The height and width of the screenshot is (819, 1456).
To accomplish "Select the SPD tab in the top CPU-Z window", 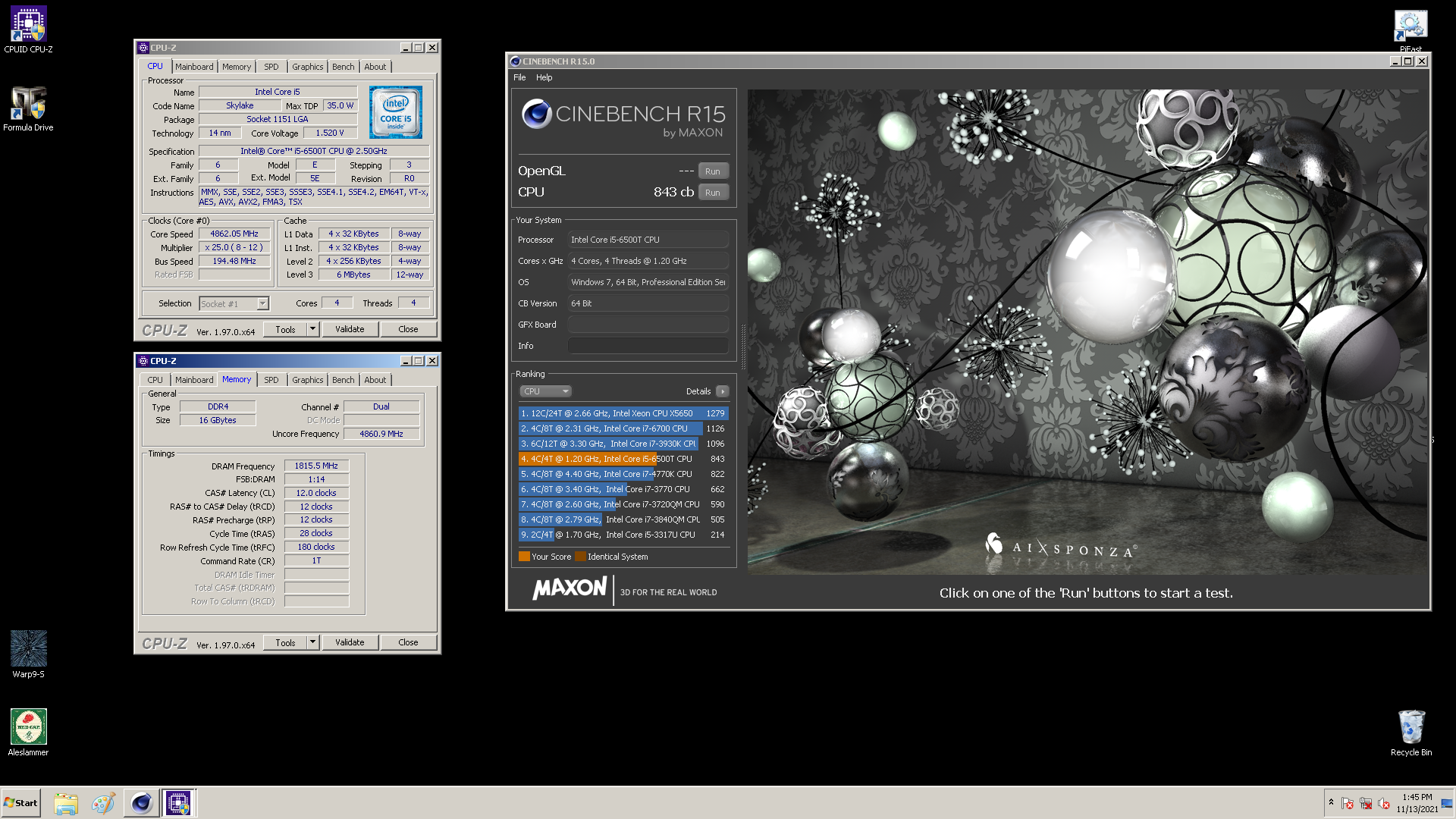I will (271, 67).
